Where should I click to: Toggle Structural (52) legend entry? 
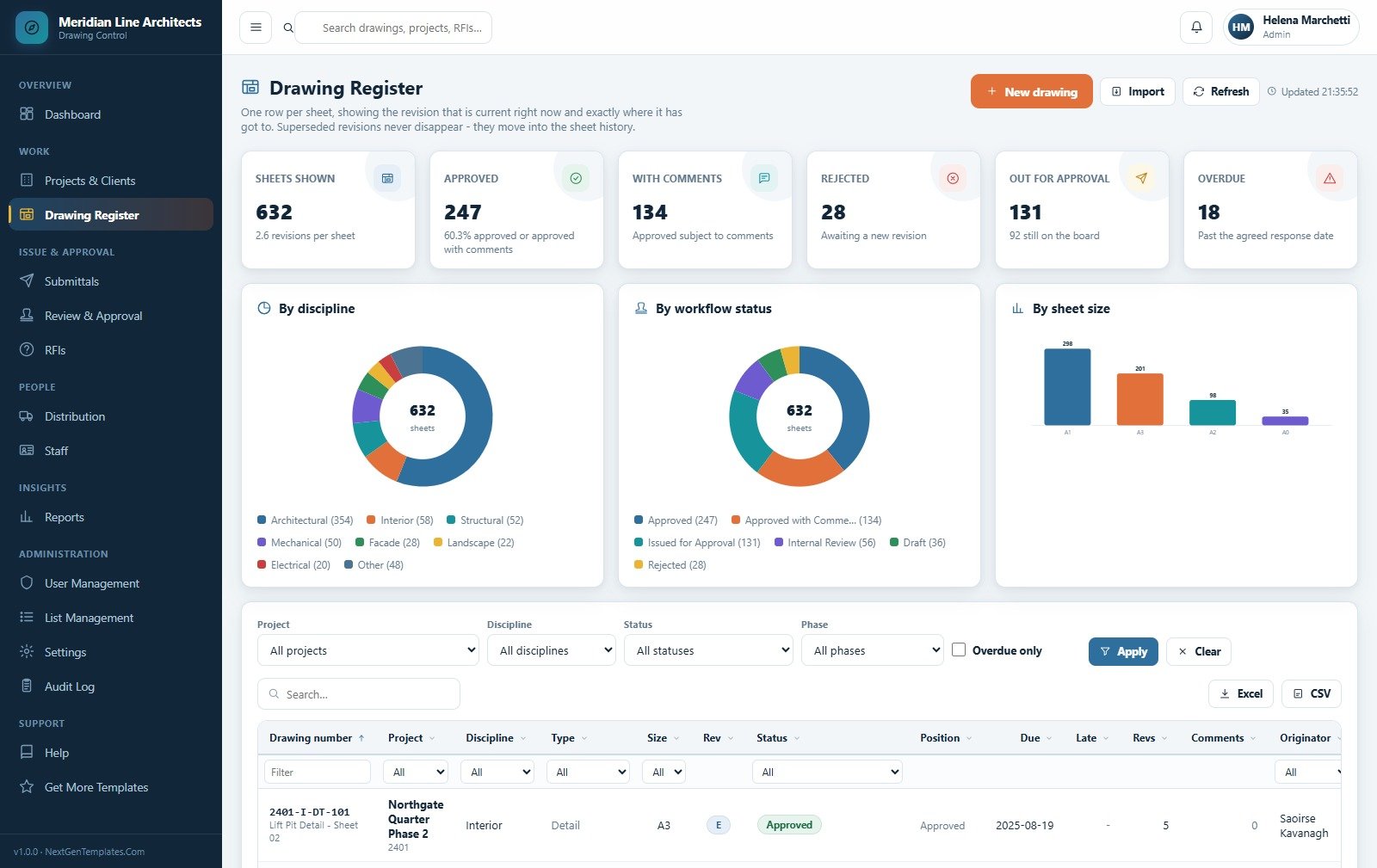pos(485,520)
